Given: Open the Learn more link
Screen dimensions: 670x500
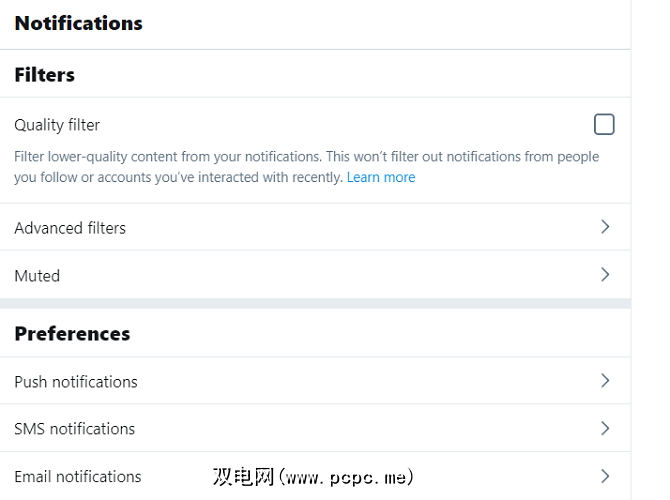Looking at the screenshot, I should click(x=381, y=177).
